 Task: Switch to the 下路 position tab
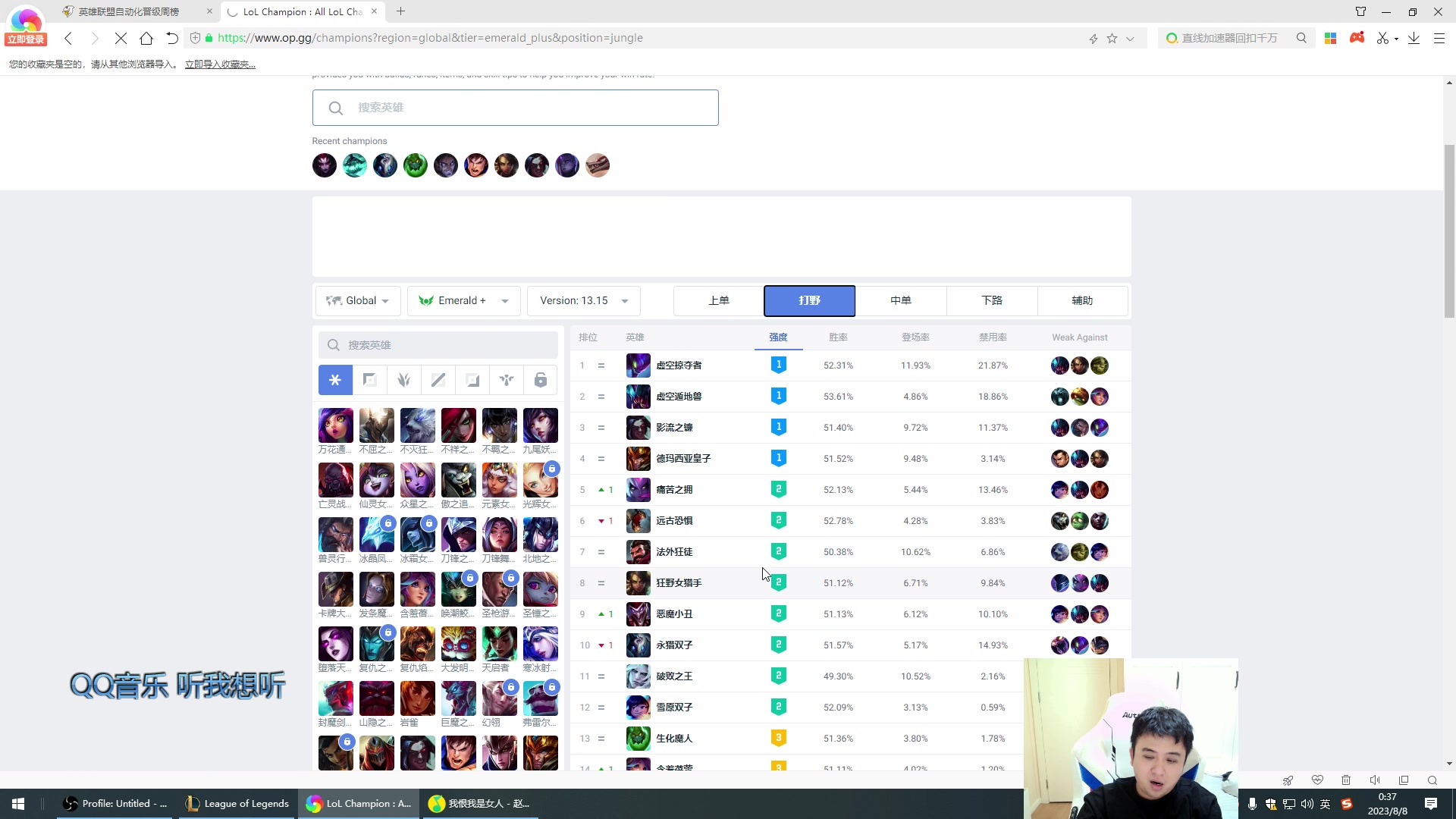(x=992, y=301)
